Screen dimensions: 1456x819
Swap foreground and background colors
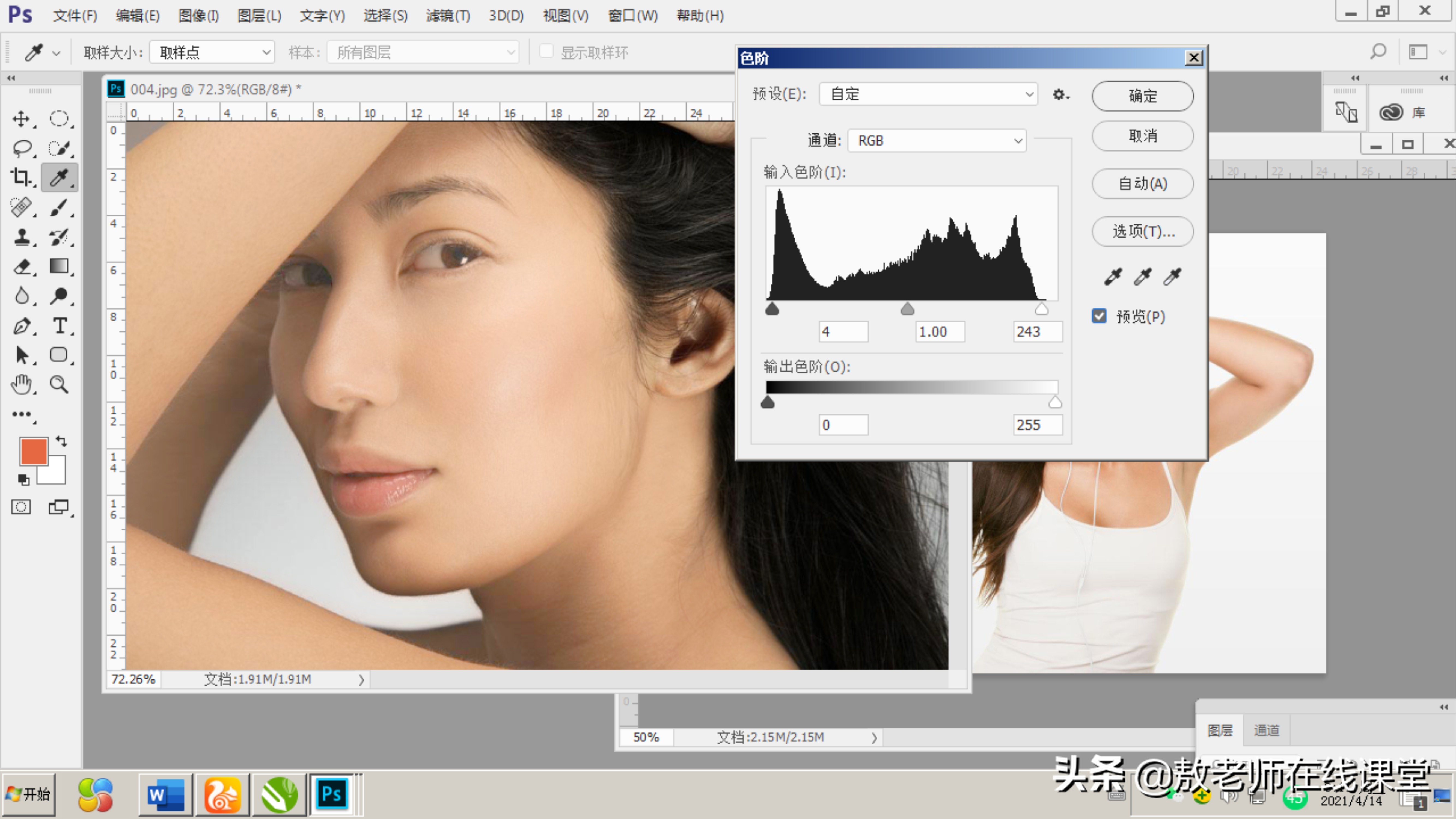coord(61,441)
